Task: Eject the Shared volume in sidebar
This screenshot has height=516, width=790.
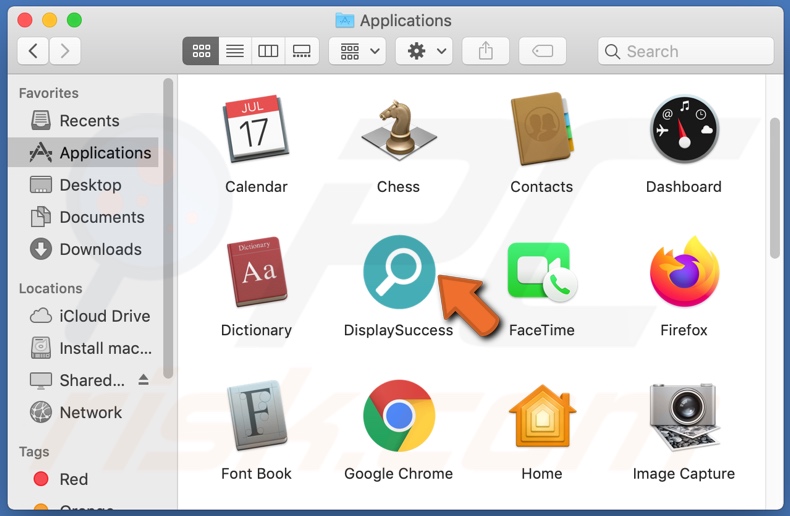Action: [143, 380]
